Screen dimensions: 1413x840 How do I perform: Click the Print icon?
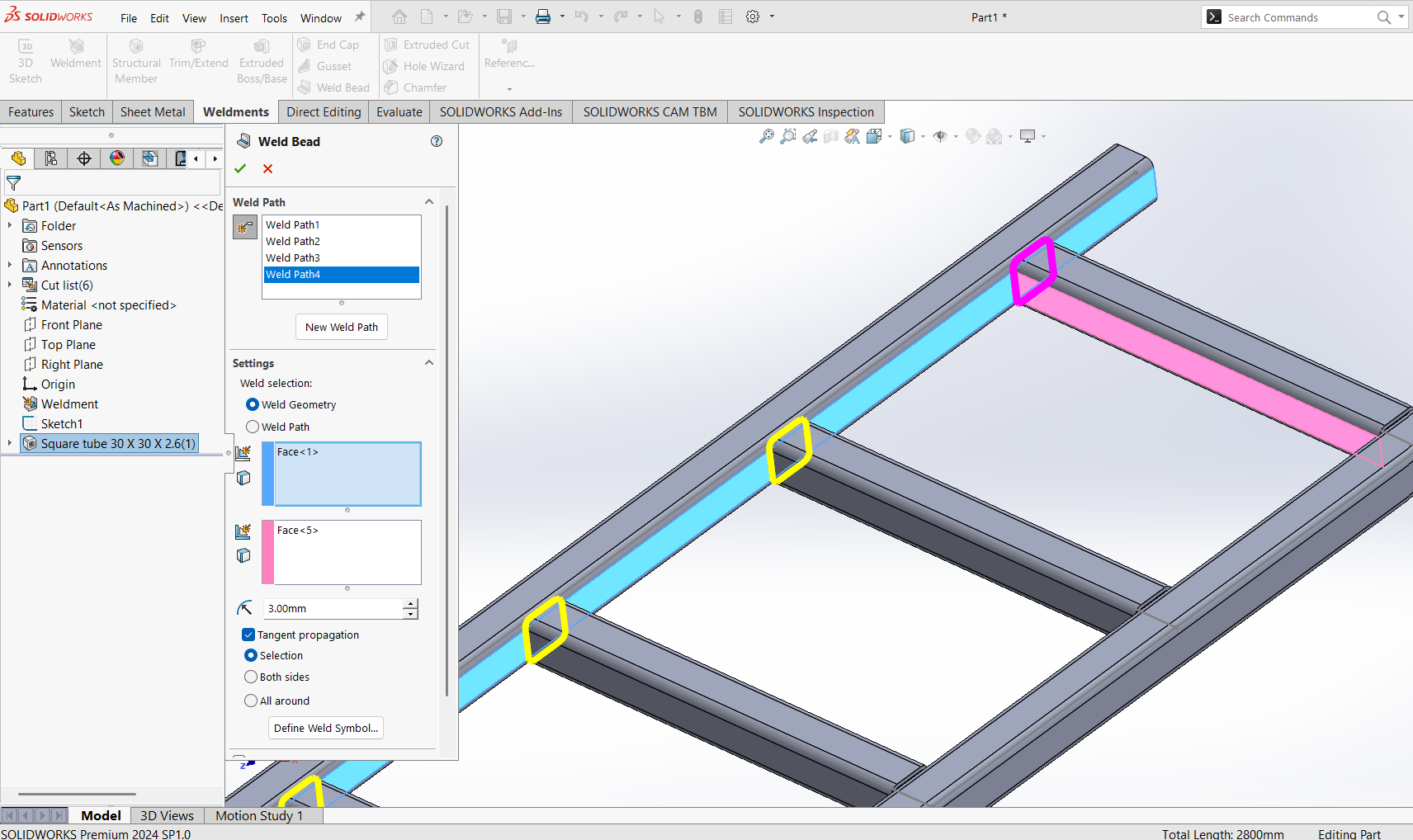tap(542, 17)
